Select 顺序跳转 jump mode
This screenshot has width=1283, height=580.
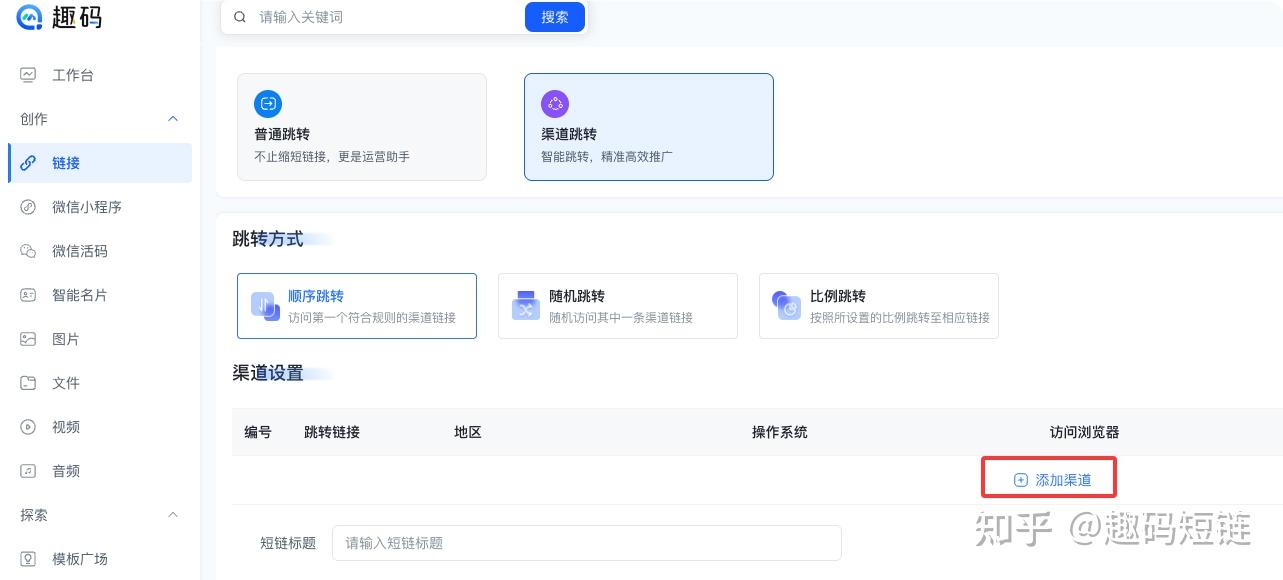[x=357, y=306]
